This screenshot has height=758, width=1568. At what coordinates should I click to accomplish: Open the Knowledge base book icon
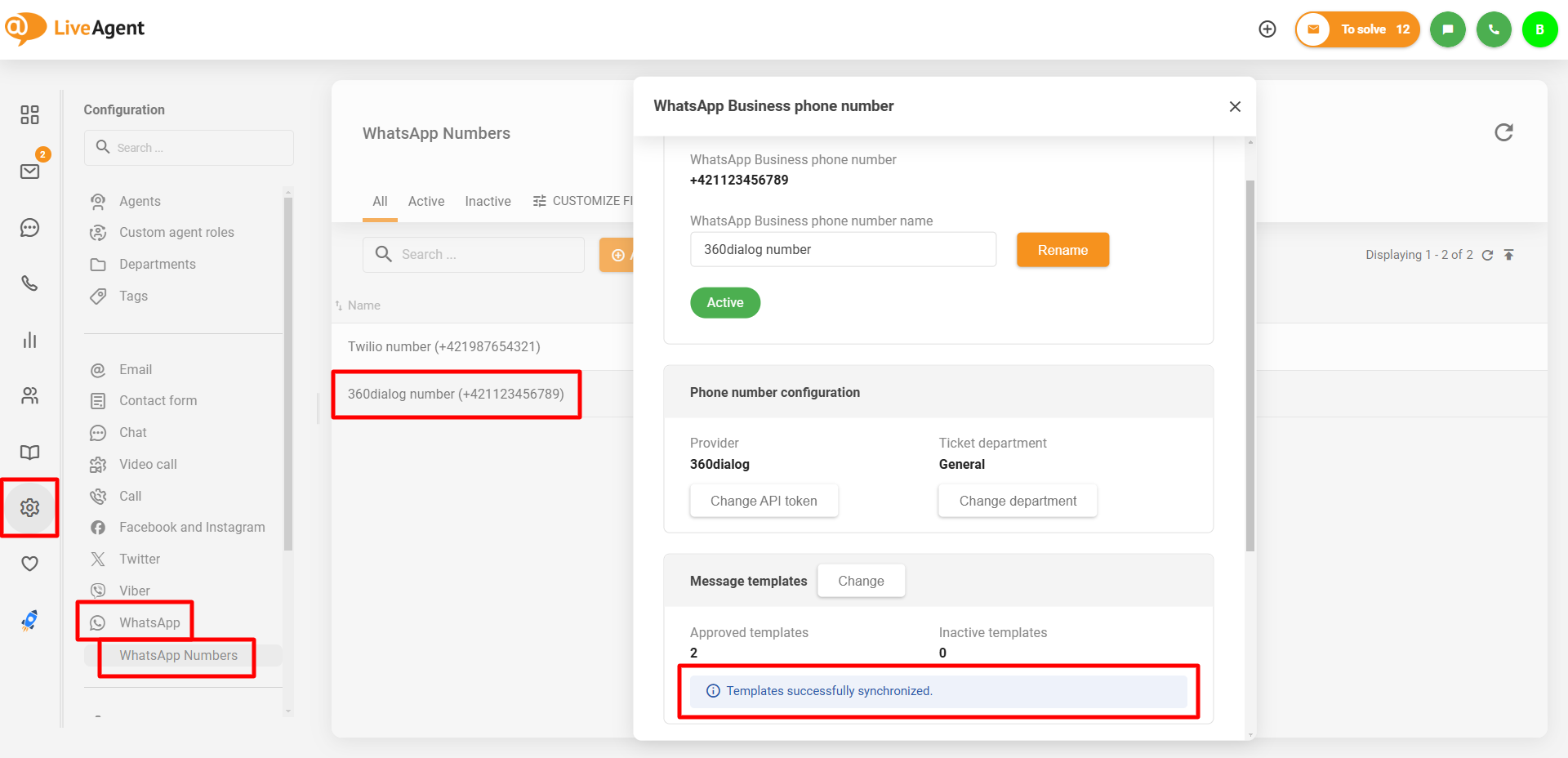click(30, 453)
